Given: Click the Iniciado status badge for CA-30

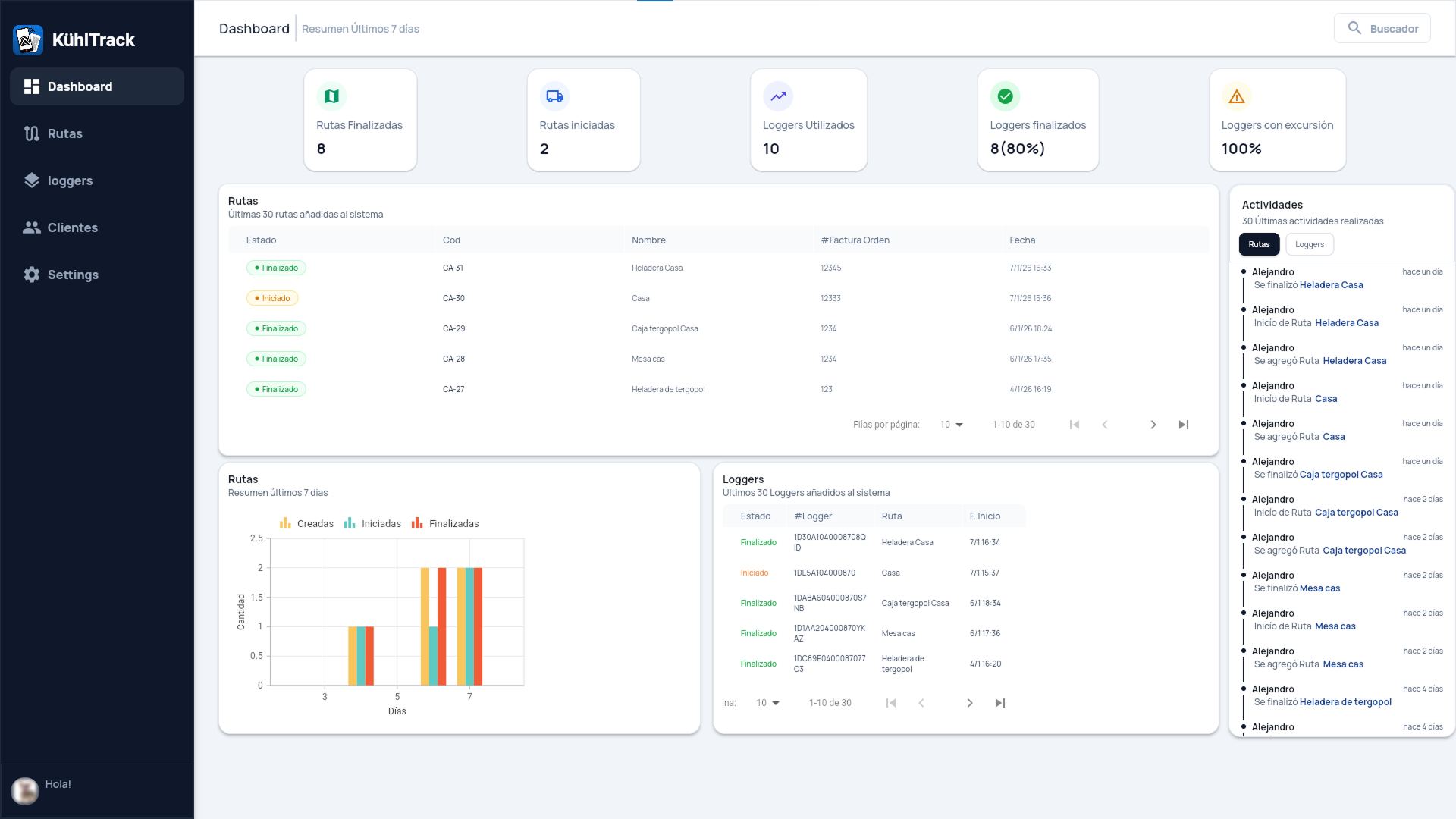Looking at the screenshot, I should [x=272, y=298].
